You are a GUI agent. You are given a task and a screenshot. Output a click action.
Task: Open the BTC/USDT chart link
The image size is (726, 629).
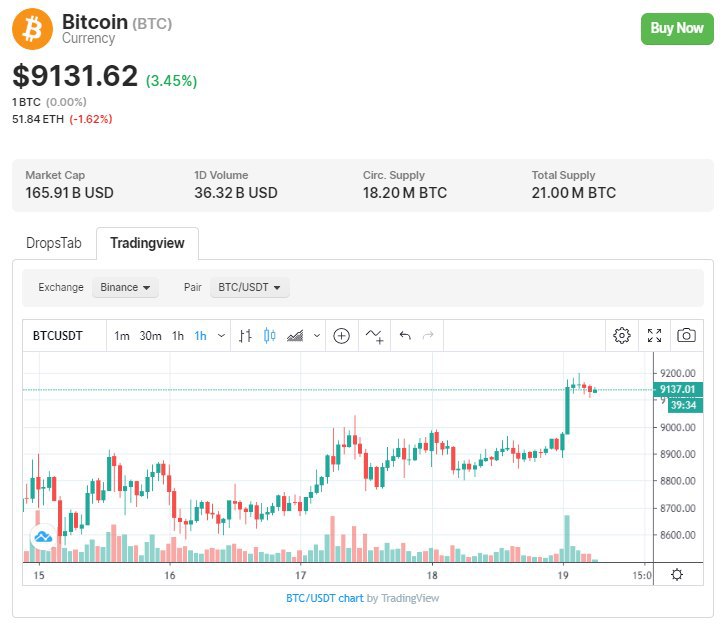(325, 598)
